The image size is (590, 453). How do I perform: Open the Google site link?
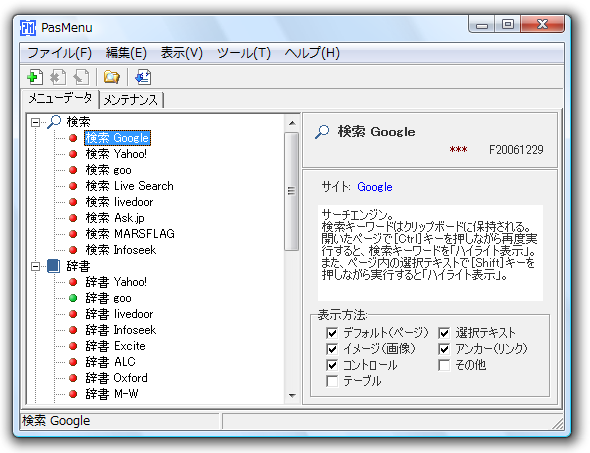(x=375, y=187)
